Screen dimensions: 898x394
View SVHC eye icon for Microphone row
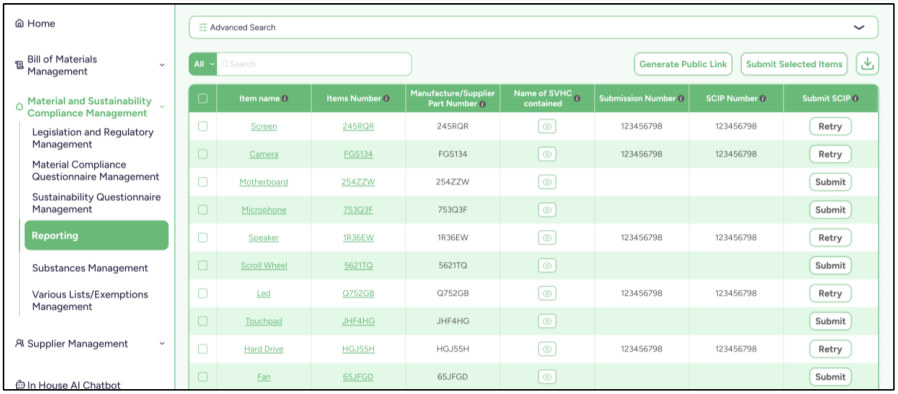(x=547, y=210)
